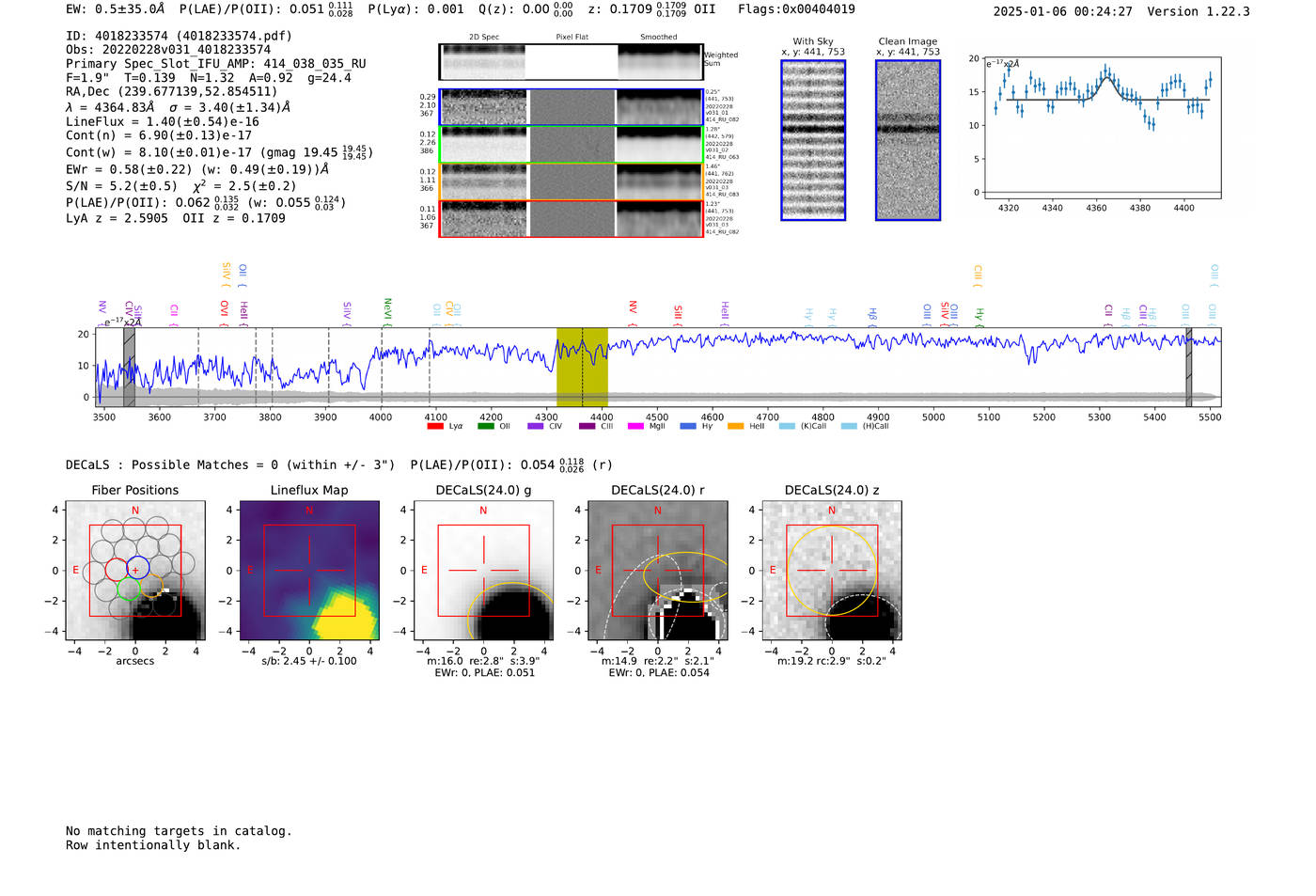Click the 'Smoothed' column header
The image size is (1316, 896).
(659, 37)
